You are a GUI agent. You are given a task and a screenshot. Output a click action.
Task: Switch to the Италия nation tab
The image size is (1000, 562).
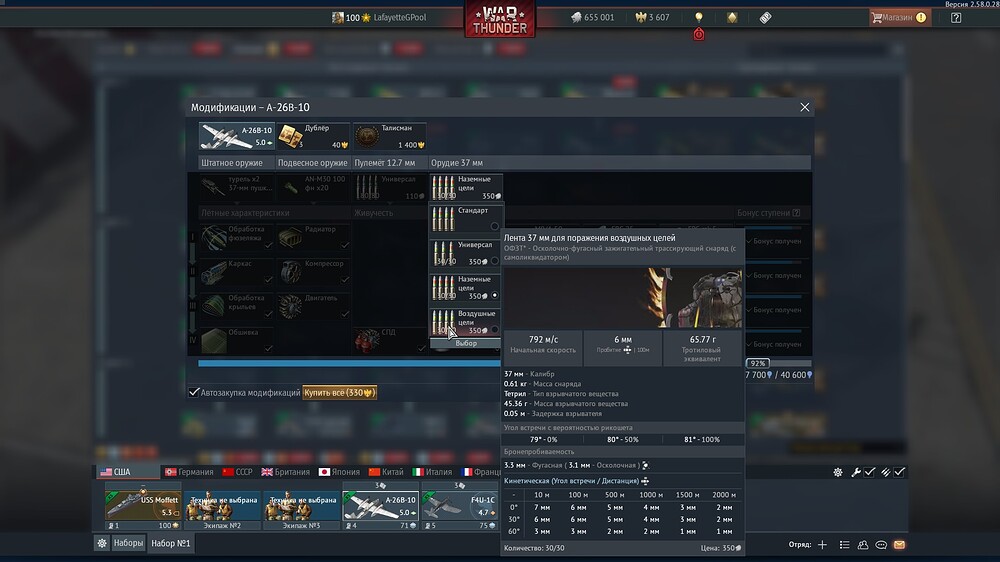tap(432, 472)
